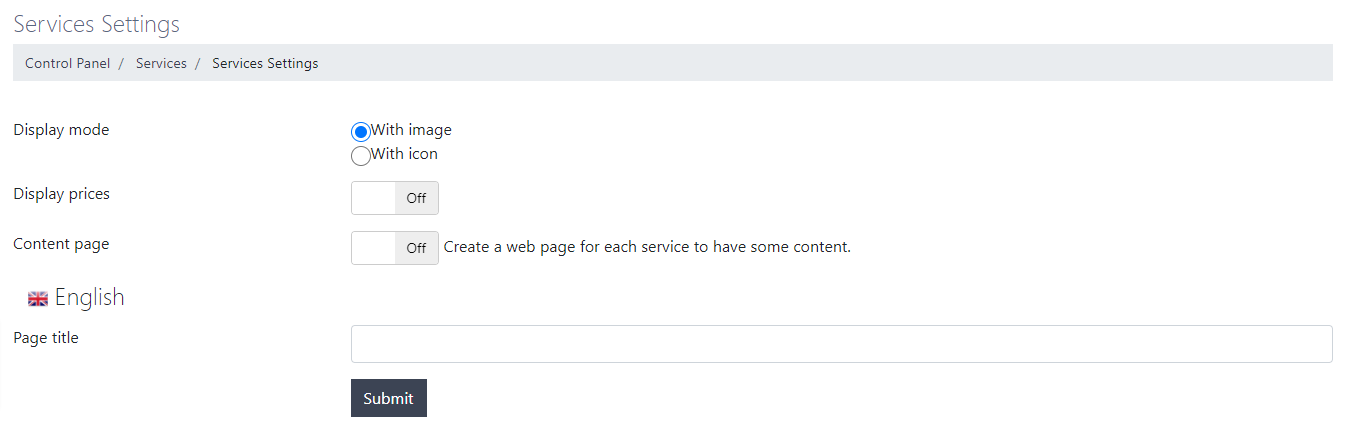Click the UK flag icon

point(38,298)
